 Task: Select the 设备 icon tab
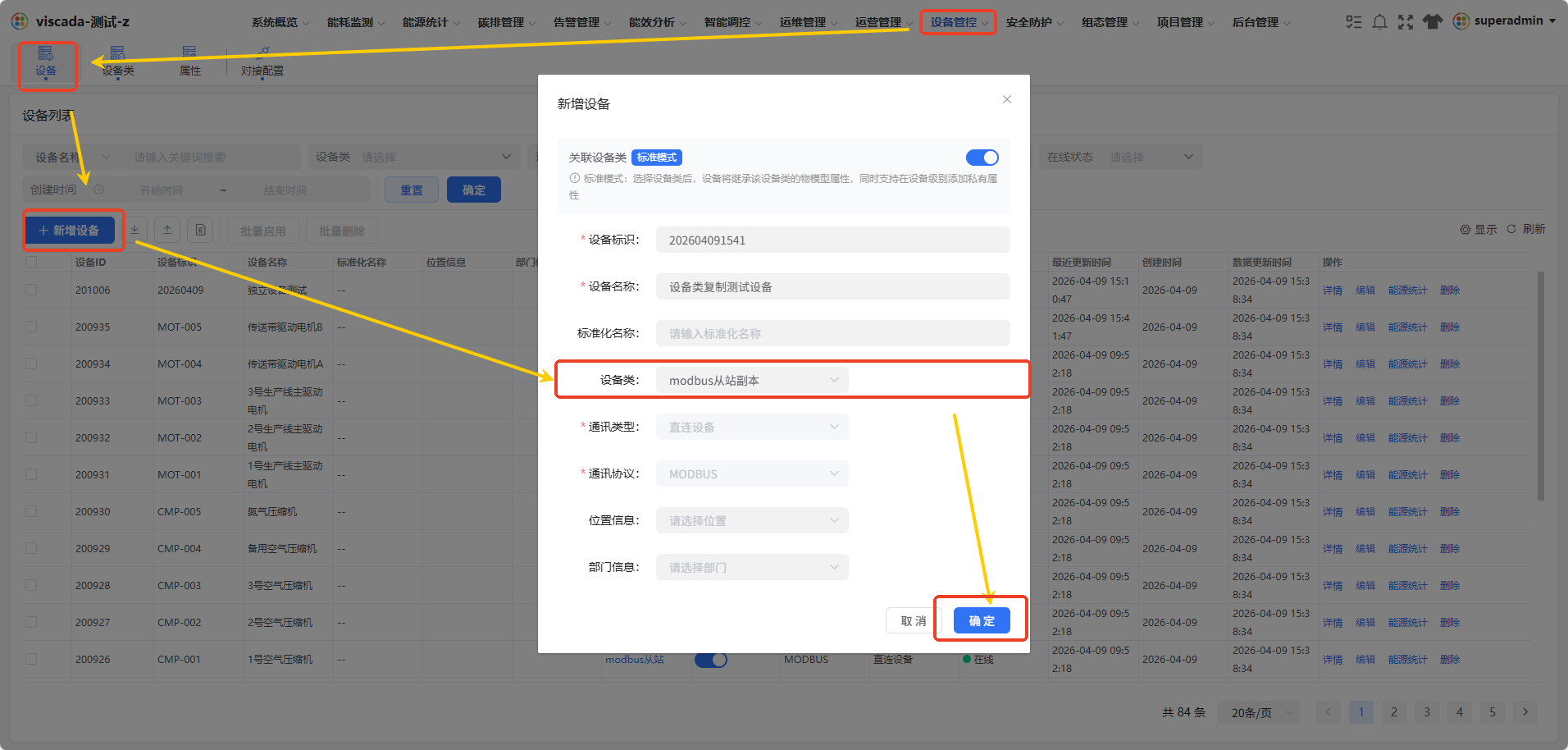tap(46, 62)
